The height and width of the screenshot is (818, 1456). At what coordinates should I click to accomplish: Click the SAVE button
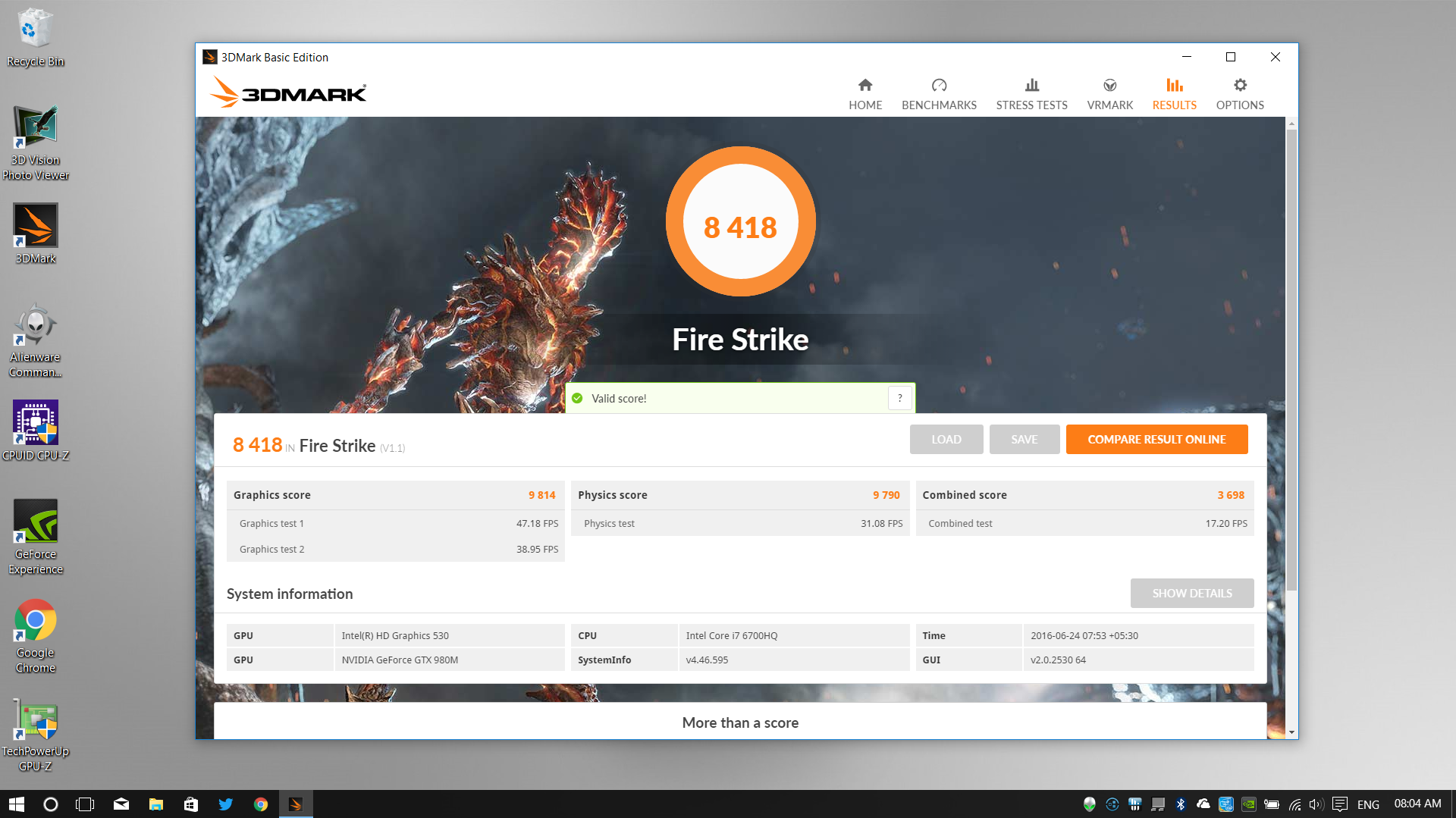click(1025, 439)
